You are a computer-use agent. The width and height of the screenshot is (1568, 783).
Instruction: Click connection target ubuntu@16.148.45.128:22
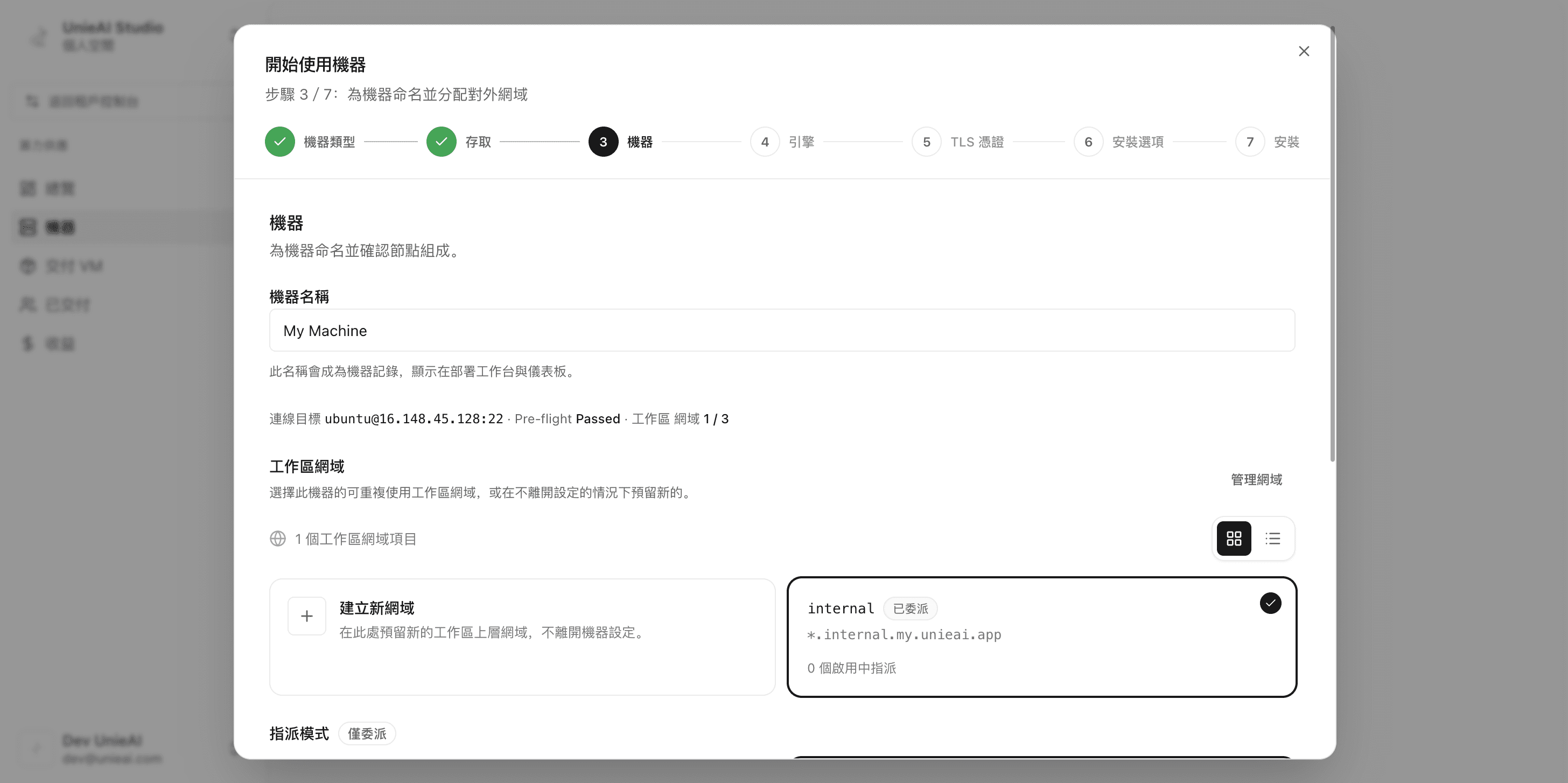[x=414, y=419]
